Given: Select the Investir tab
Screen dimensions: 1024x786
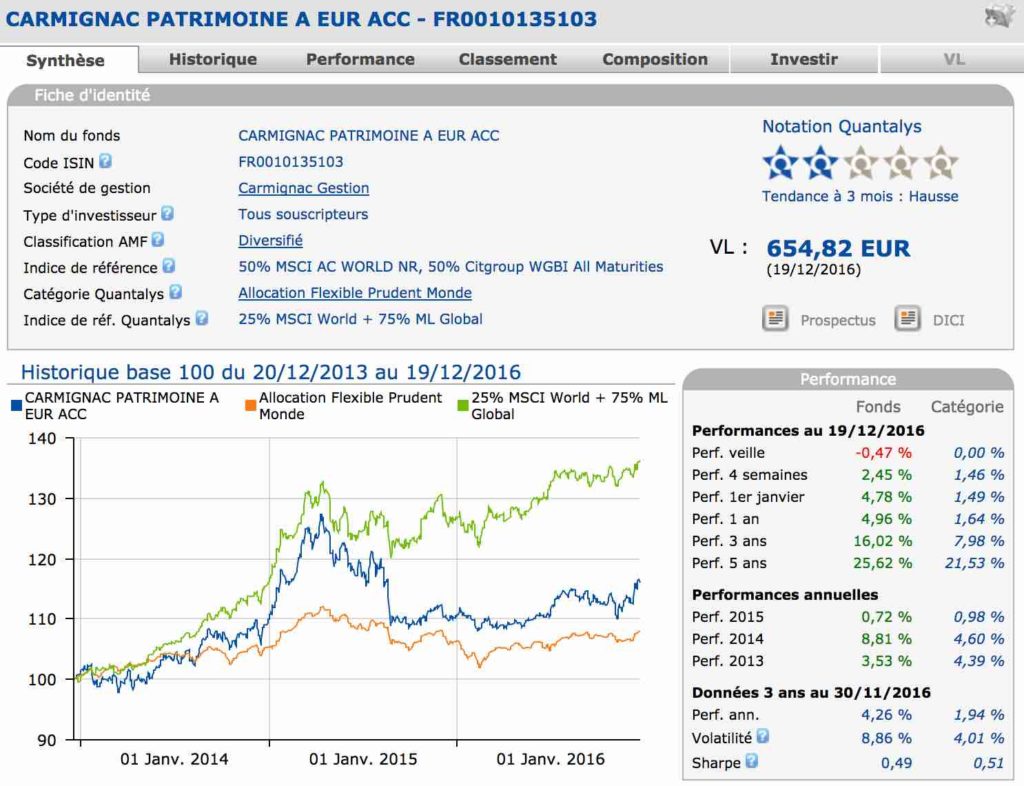Looking at the screenshot, I should click(x=804, y=59).
